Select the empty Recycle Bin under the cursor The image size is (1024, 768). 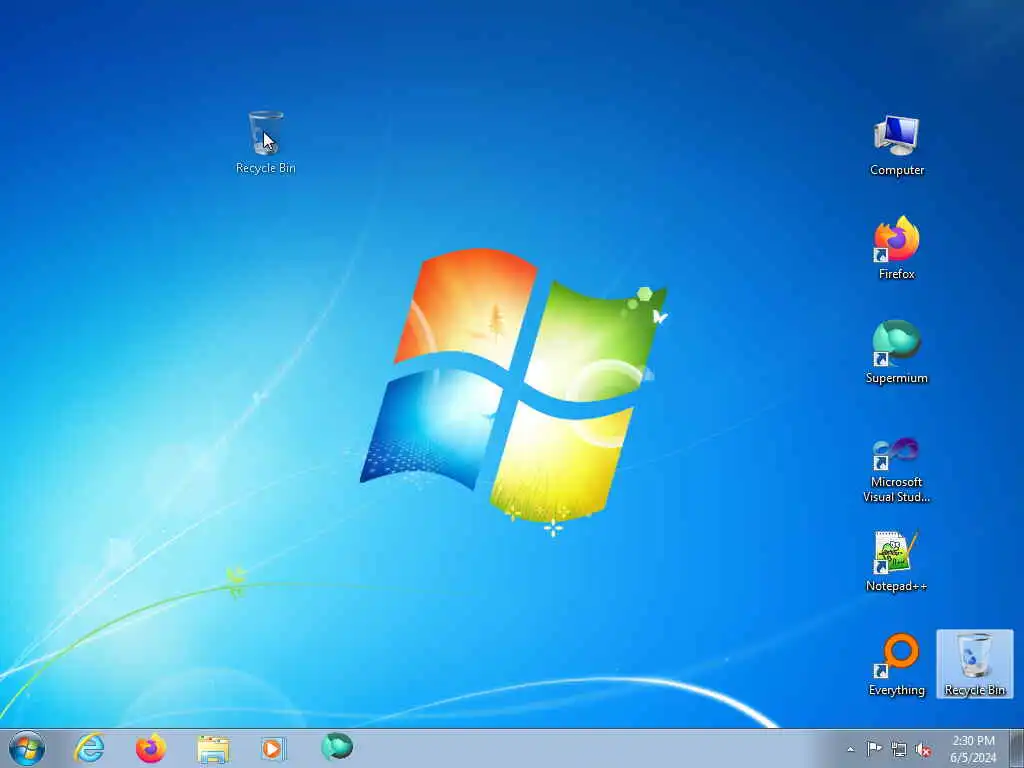click(x=266, y=142)
